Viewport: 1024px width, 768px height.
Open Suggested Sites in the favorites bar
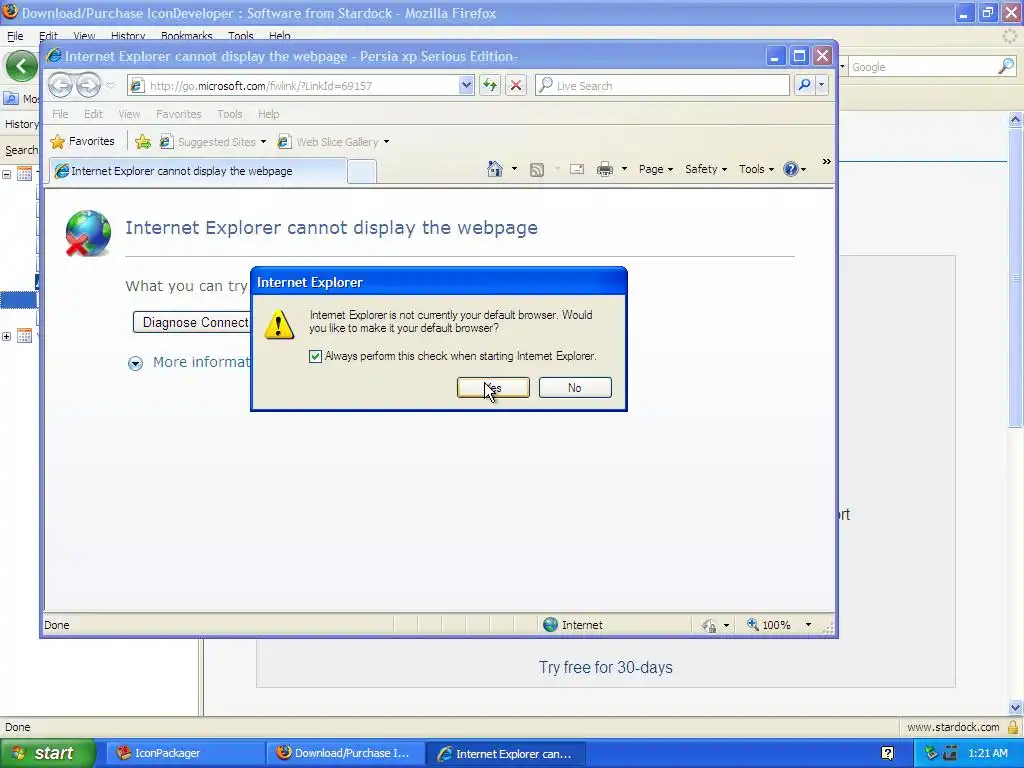pos(213,142)
